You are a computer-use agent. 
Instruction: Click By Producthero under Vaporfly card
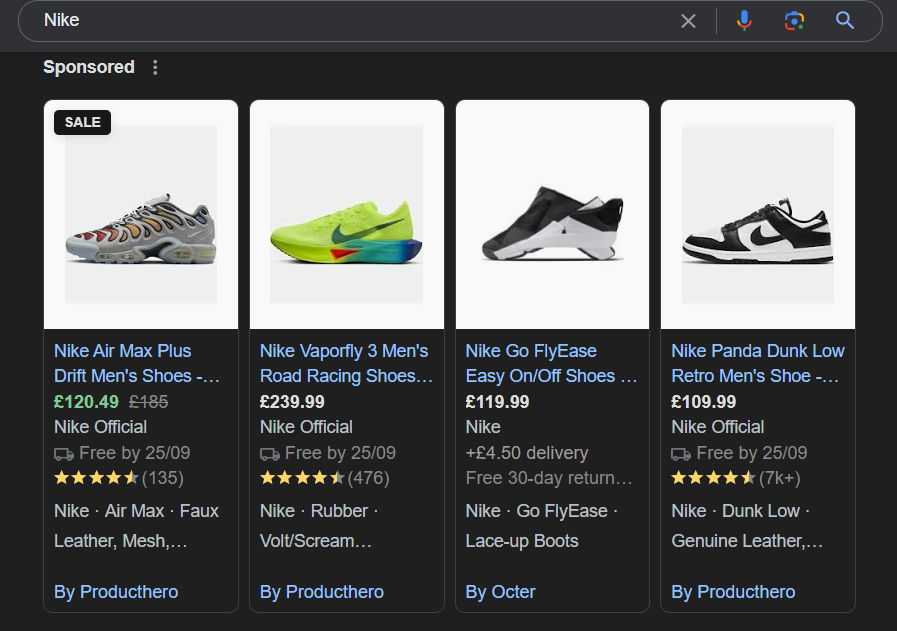(x=322, y=592)
